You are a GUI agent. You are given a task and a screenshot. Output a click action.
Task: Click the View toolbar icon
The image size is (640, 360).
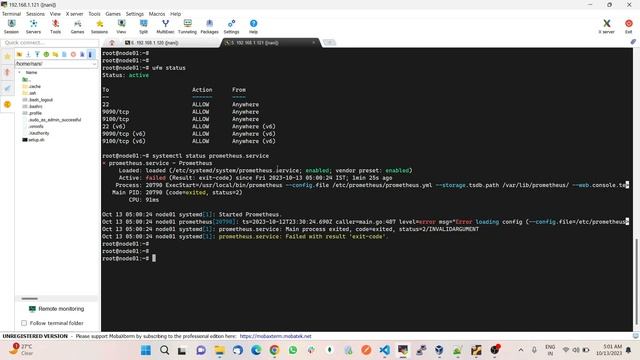121,27
